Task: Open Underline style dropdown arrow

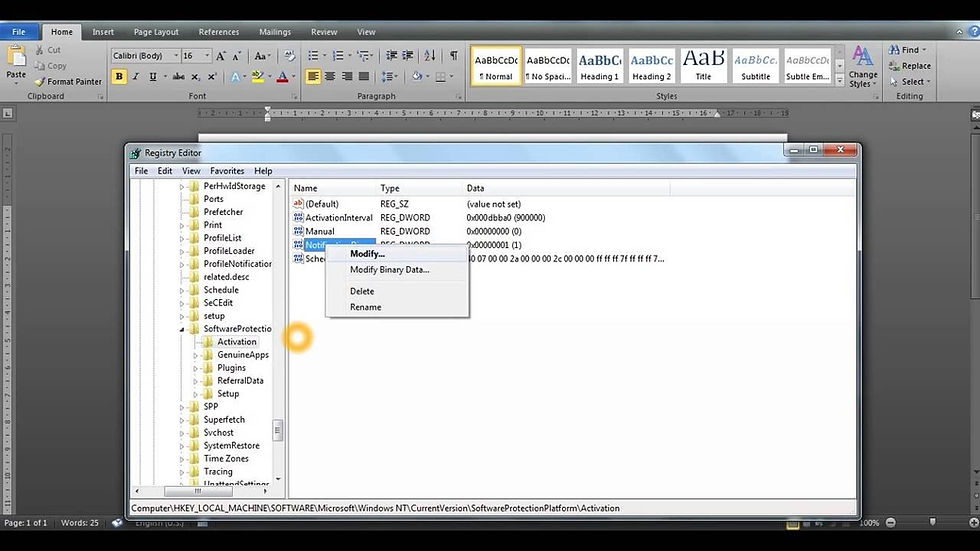Action: pos(165,76)
